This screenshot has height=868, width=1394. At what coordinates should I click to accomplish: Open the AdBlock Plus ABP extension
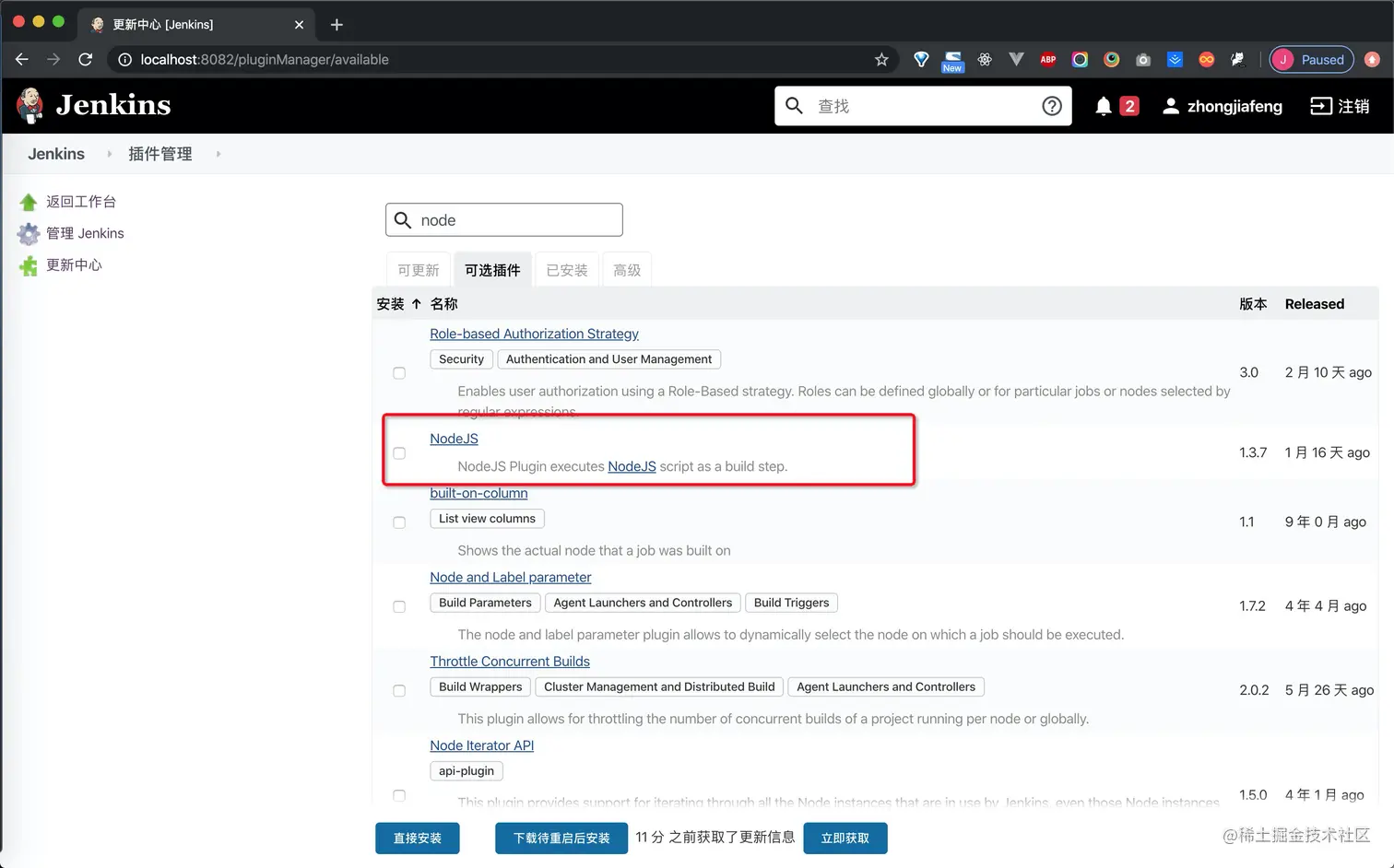1048,59
